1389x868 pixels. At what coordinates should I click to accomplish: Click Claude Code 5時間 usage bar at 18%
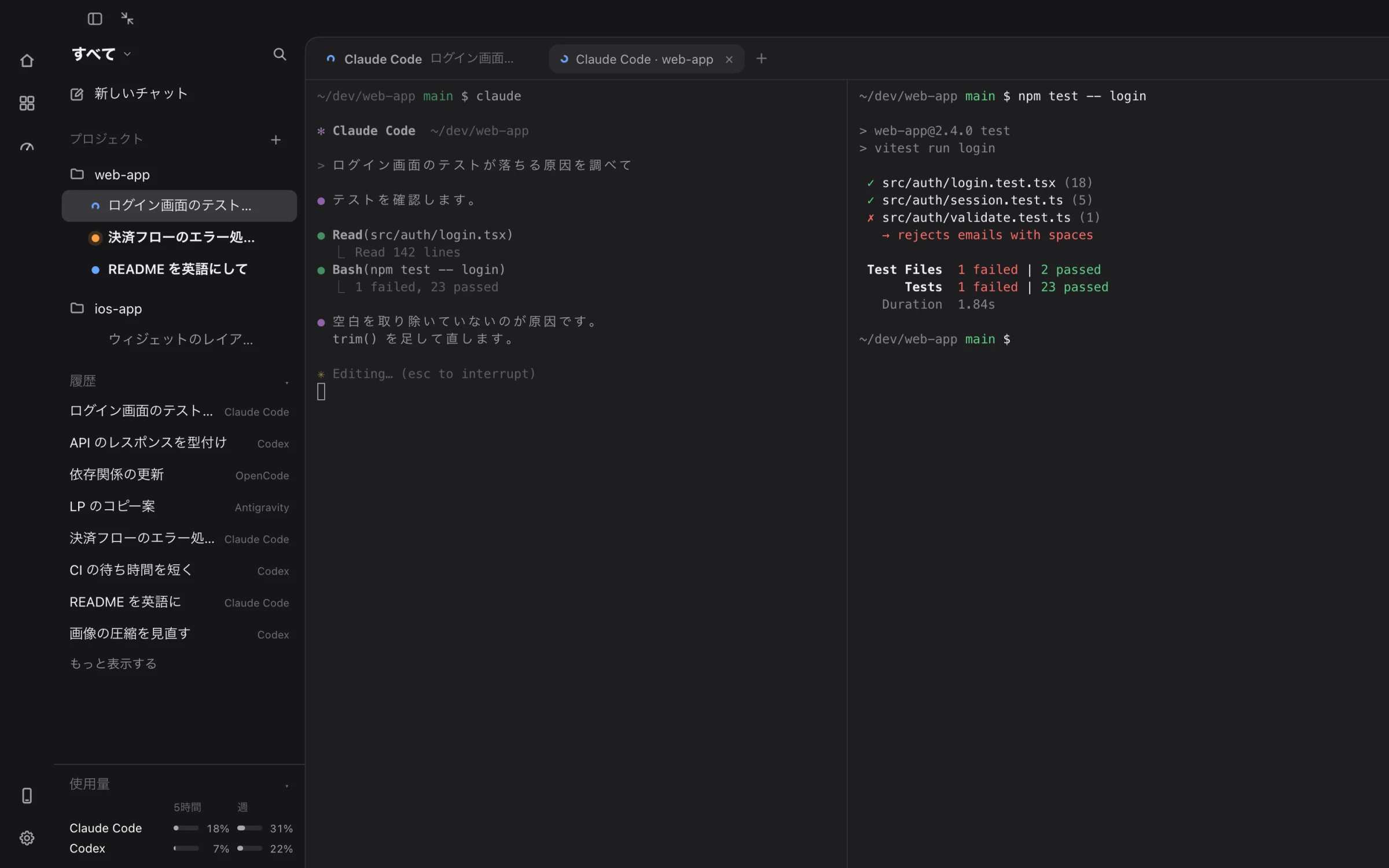(x=186, y=828)
